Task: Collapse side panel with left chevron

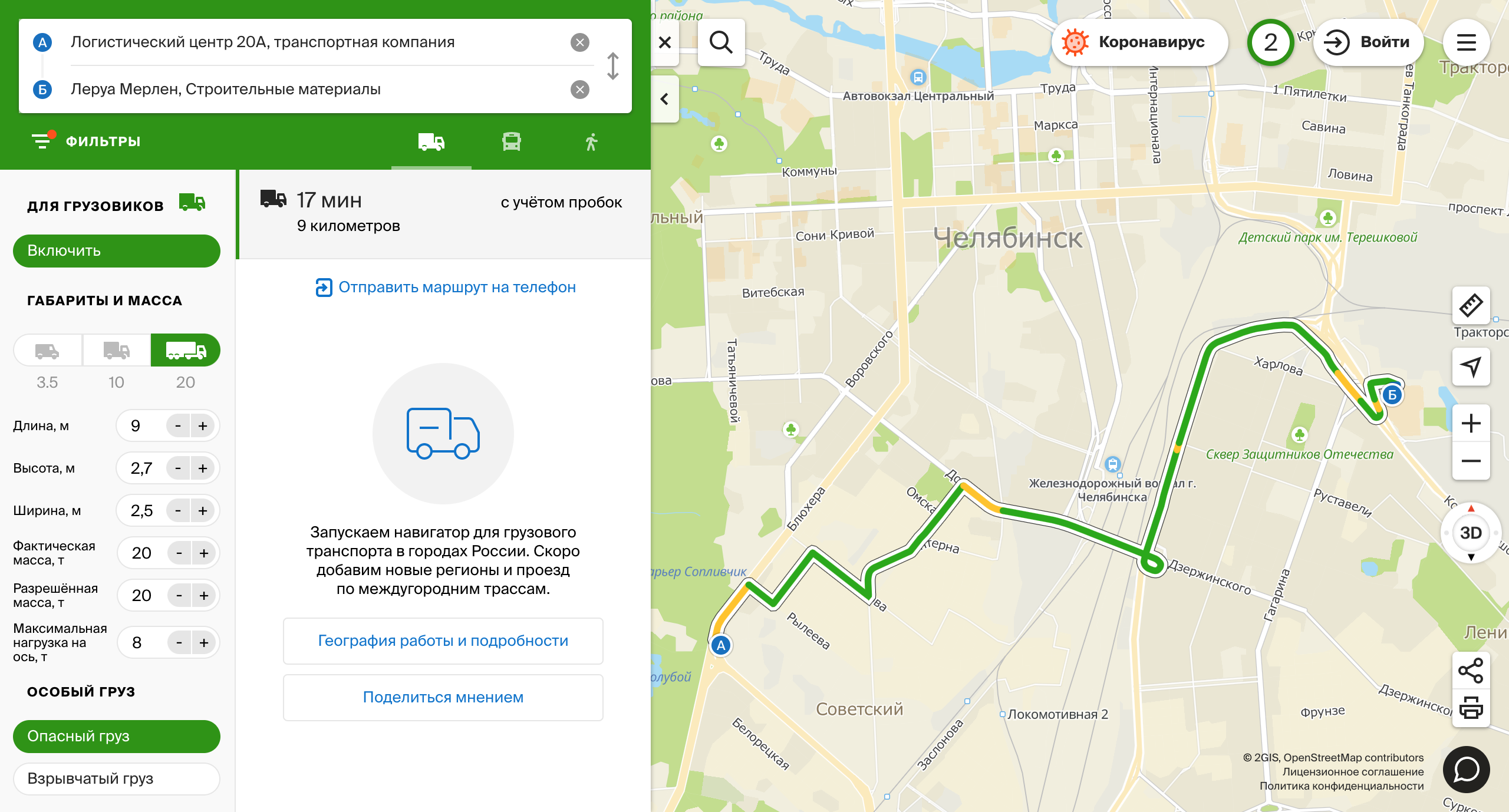Action: (665, 99)
